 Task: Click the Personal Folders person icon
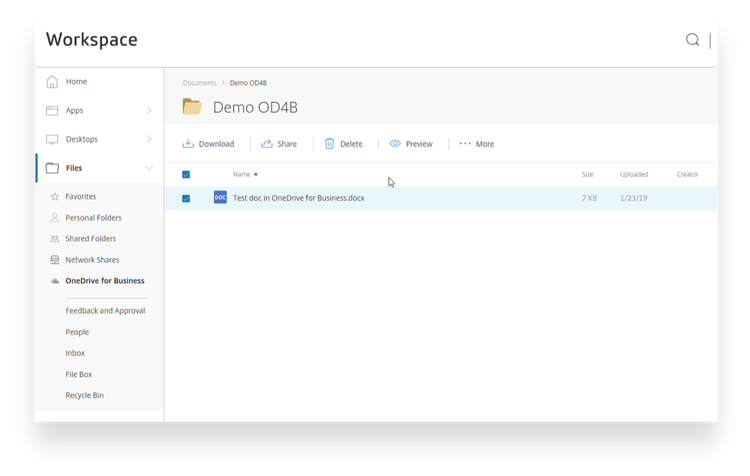(x=55, y=218)
